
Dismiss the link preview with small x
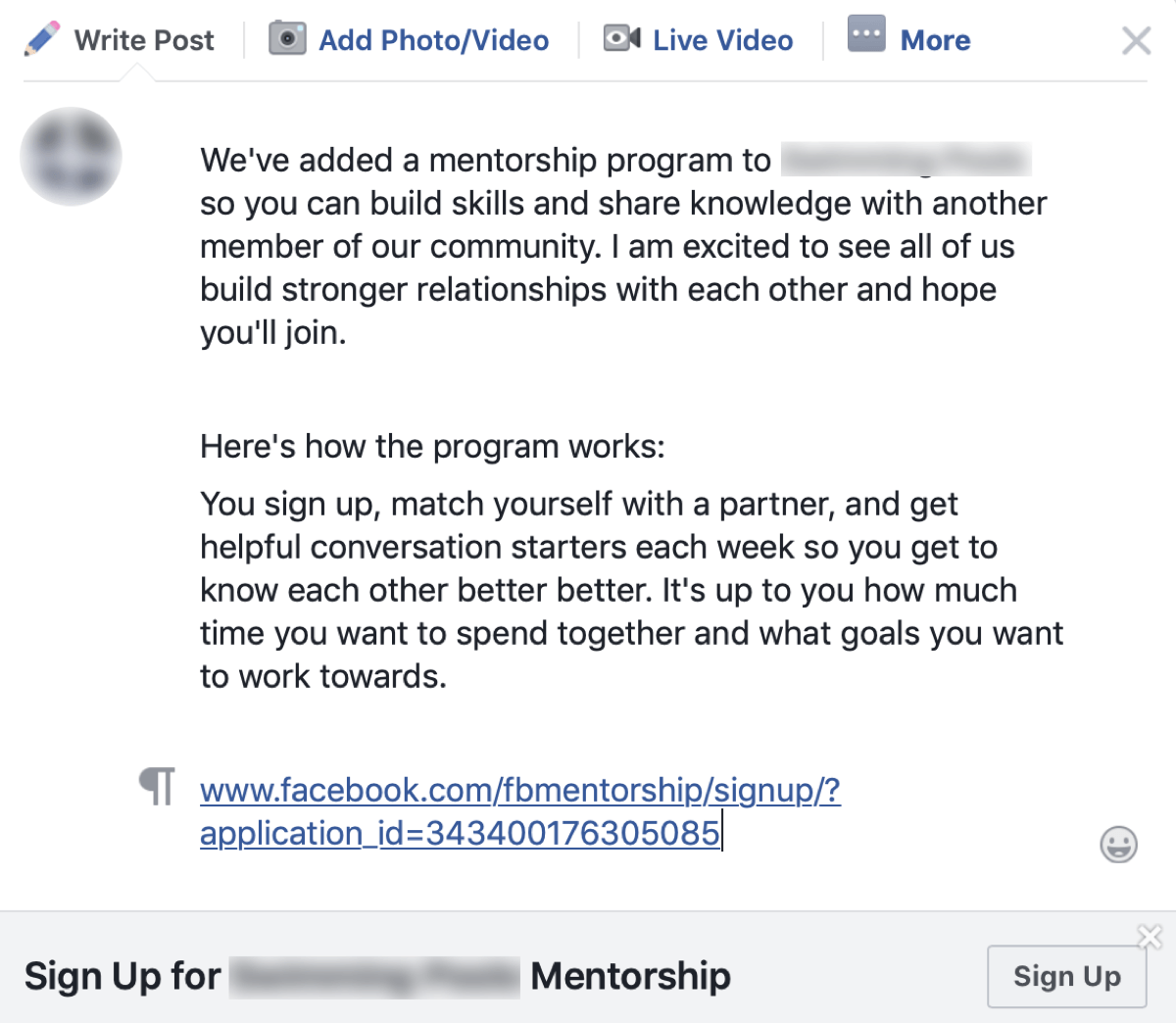pyautogui.click(x=1150, y=937)
